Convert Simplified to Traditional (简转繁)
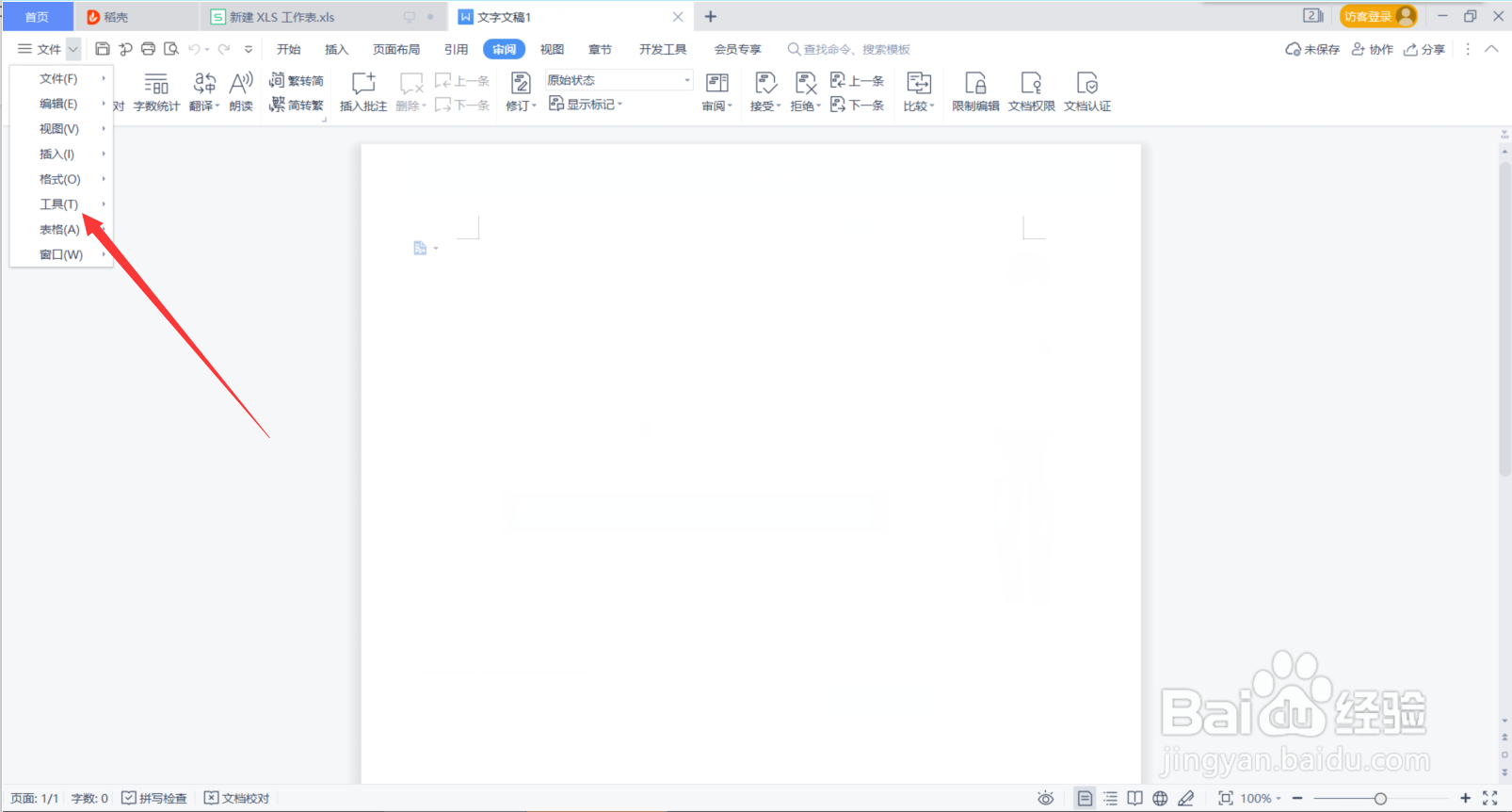 click(297, 105)
